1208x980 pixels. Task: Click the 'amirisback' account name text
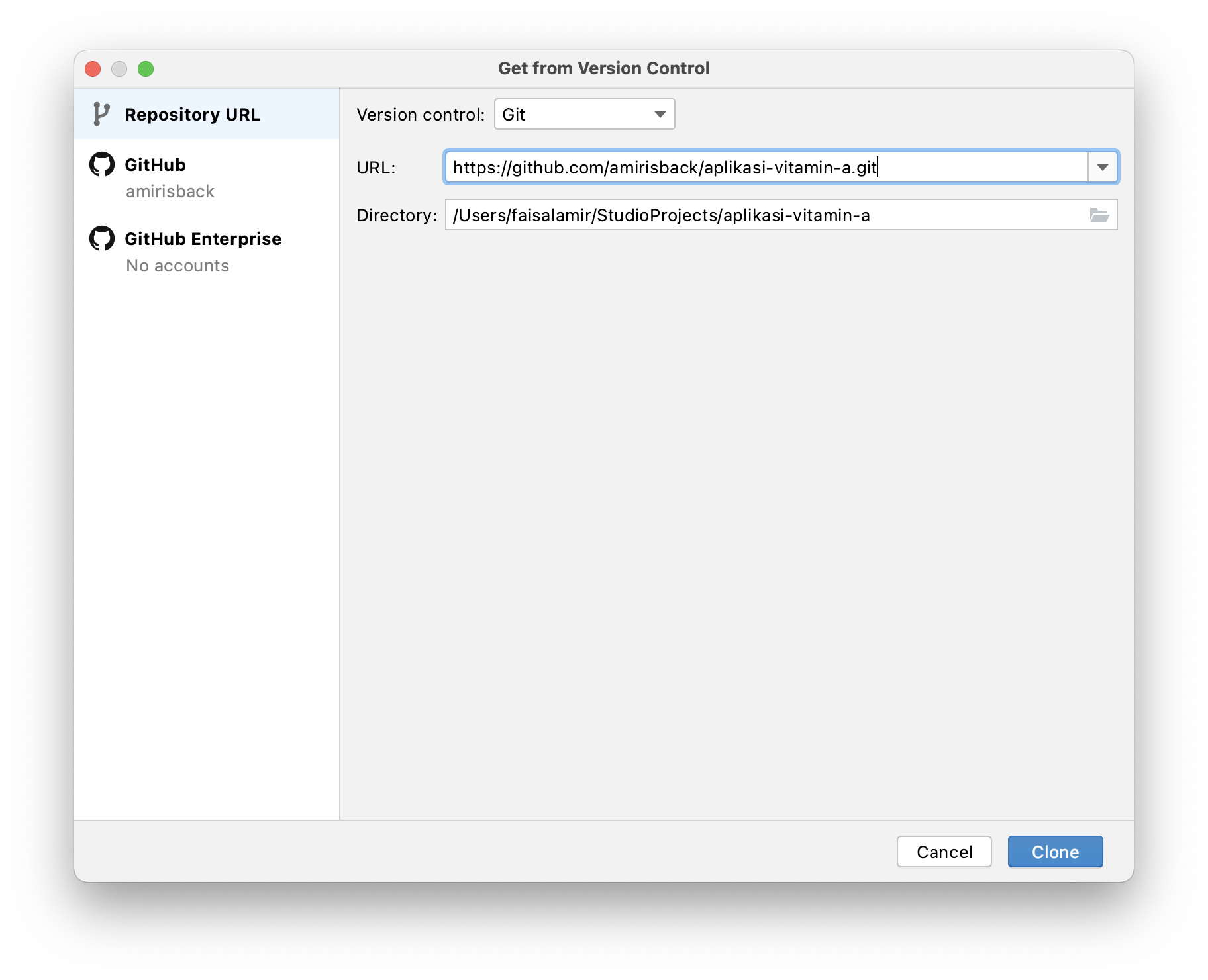pyautogui.click(x=170, y=191)
